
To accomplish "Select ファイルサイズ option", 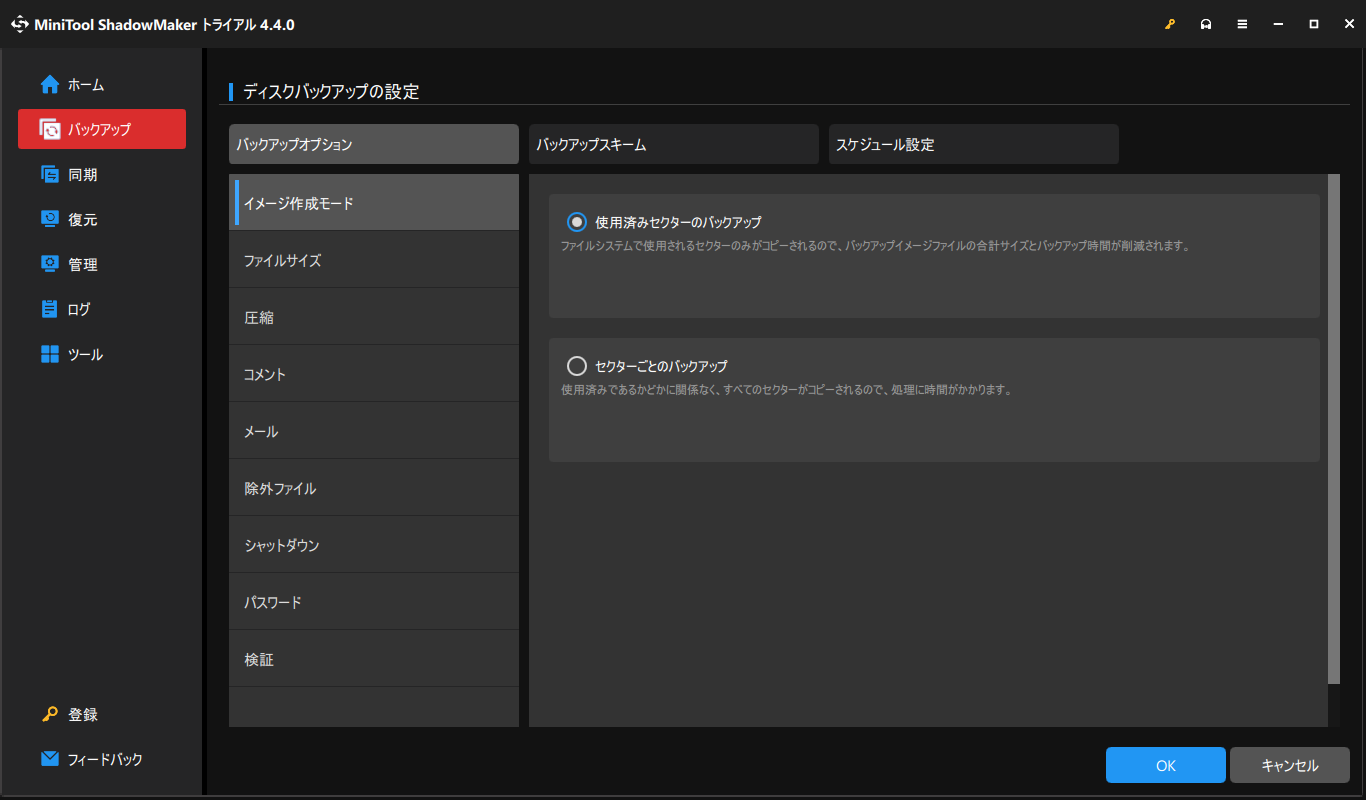I will tap(374, 260).
